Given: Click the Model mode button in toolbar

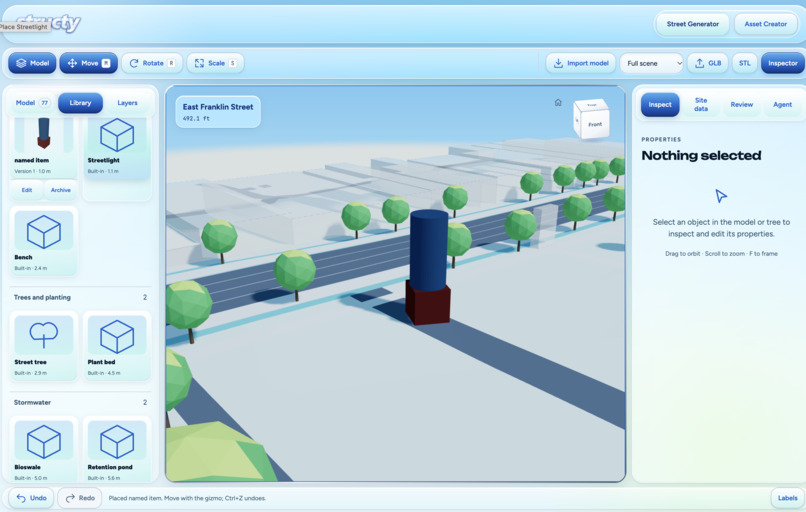Looking at the screenshot, I should click(x=32, y=63).
